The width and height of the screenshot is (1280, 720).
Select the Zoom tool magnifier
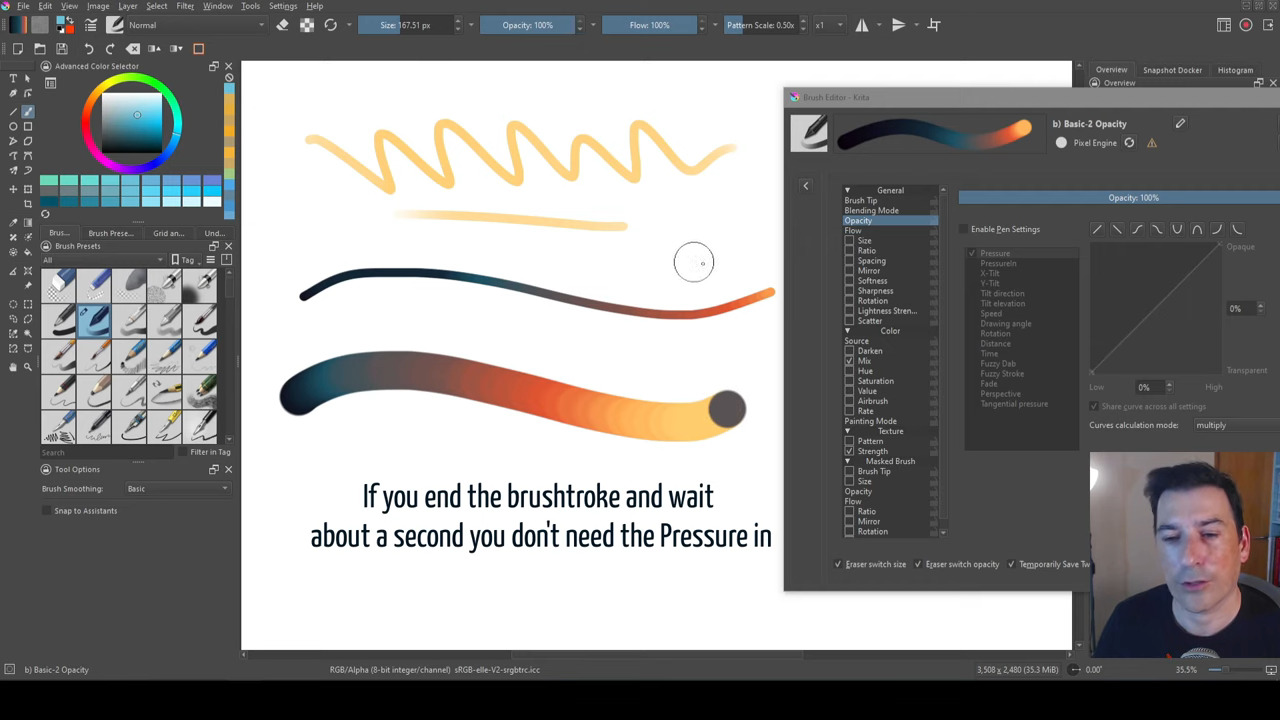[x=28, y=367]
